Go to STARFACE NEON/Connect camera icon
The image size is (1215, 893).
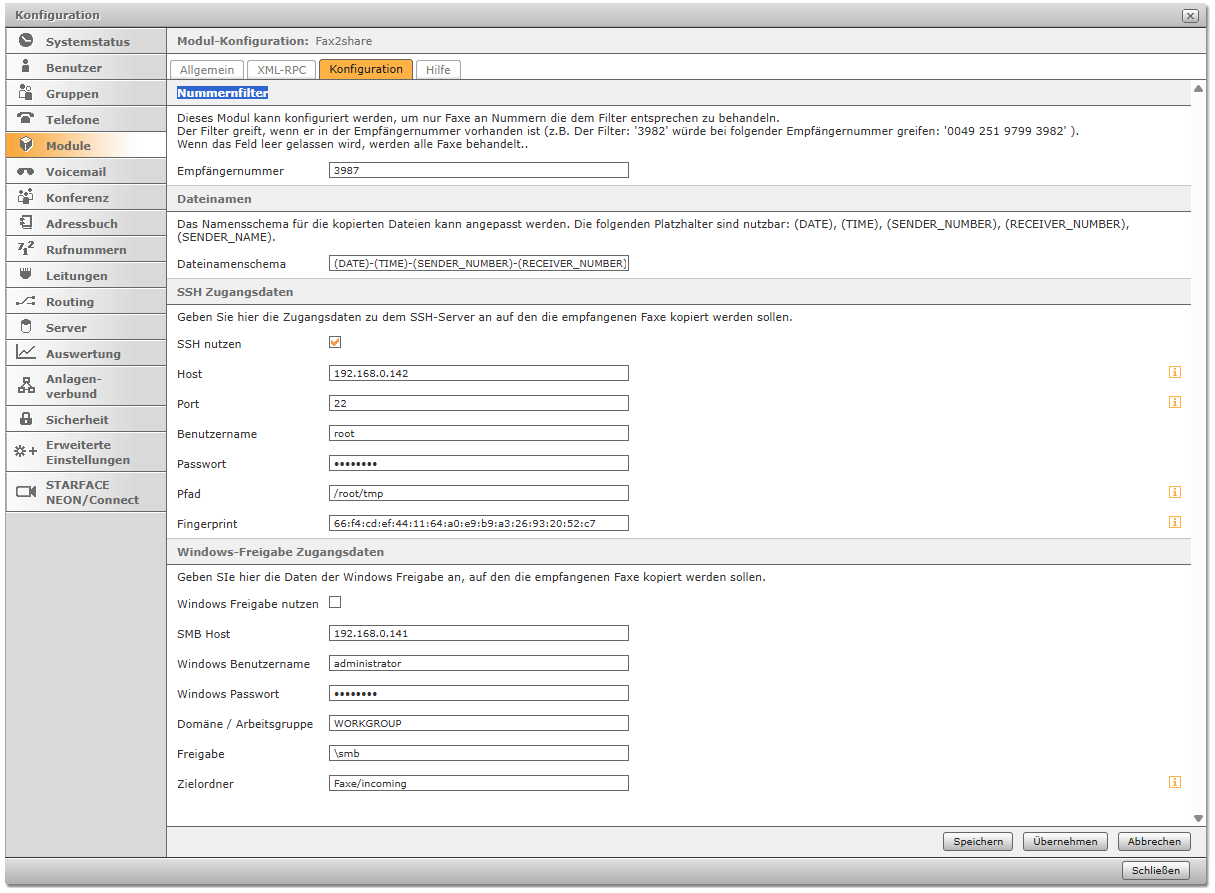26,492
